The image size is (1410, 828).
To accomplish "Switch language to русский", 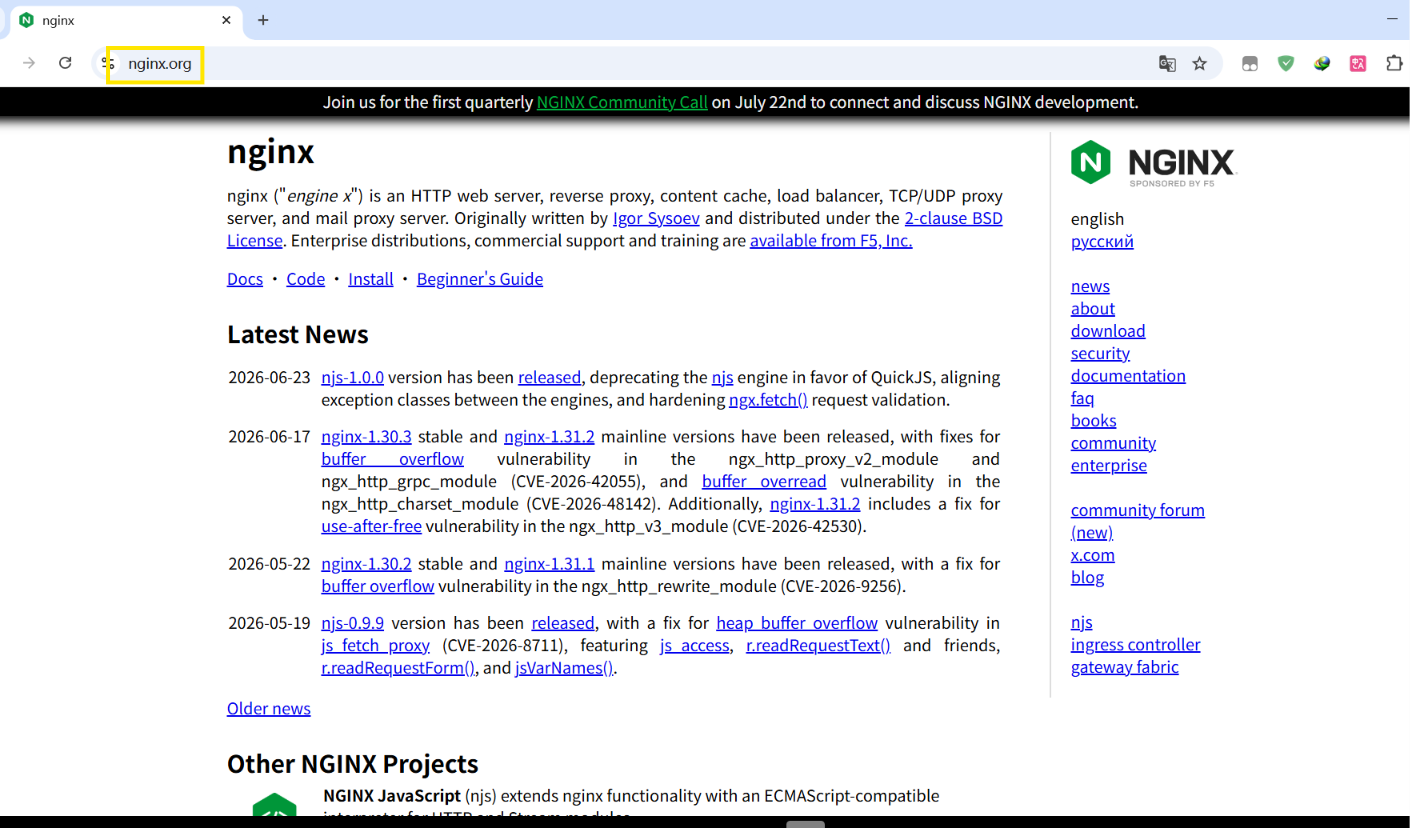I will click(x=1102, y=241).
